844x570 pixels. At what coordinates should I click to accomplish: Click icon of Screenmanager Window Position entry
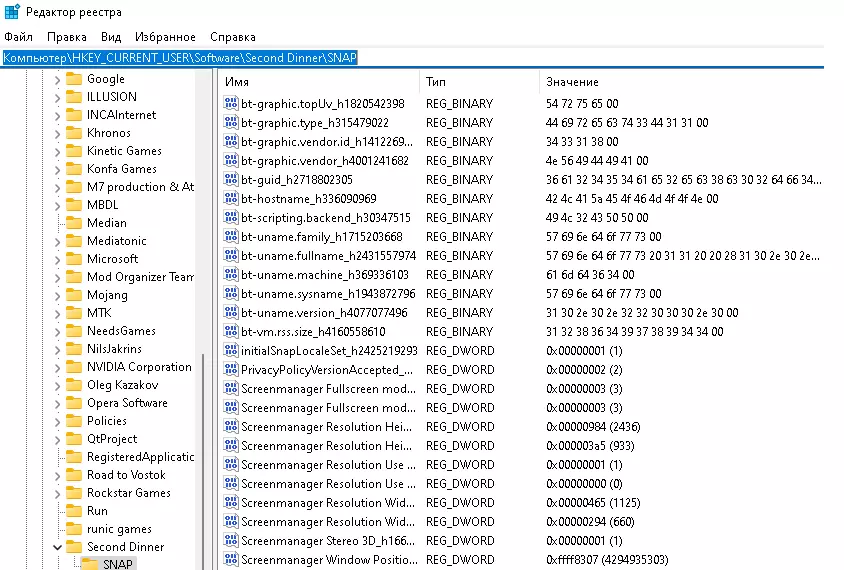point(231,560)
